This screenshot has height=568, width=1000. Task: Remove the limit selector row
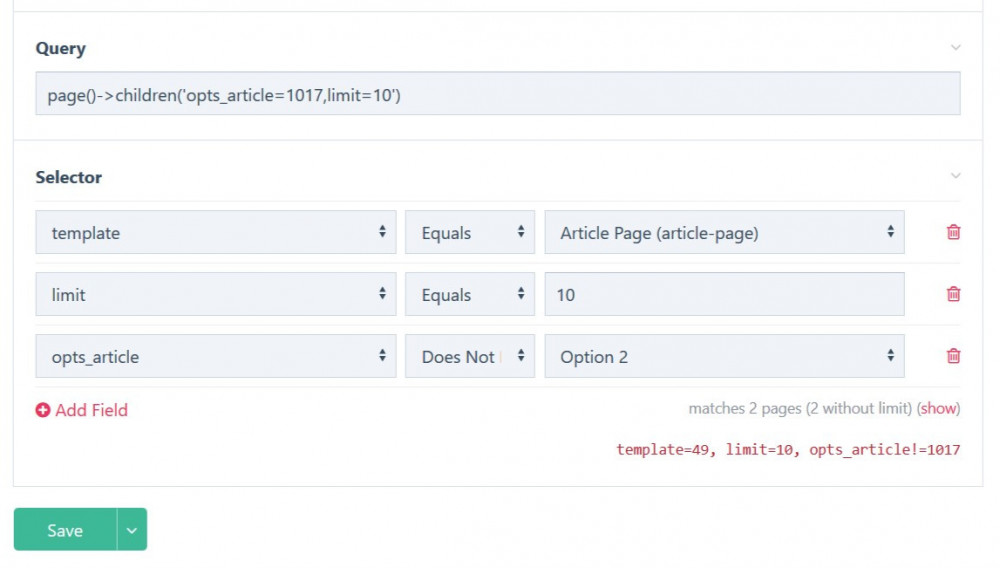(x=953, y=294)
